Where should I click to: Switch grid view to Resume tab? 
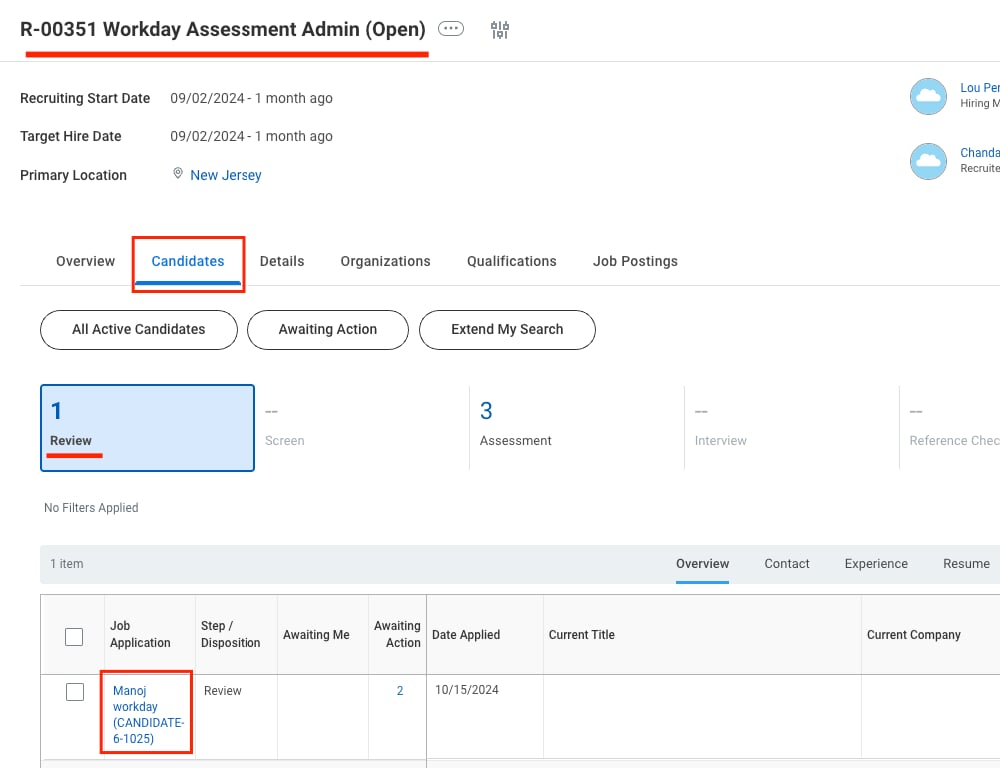[966, 564]
